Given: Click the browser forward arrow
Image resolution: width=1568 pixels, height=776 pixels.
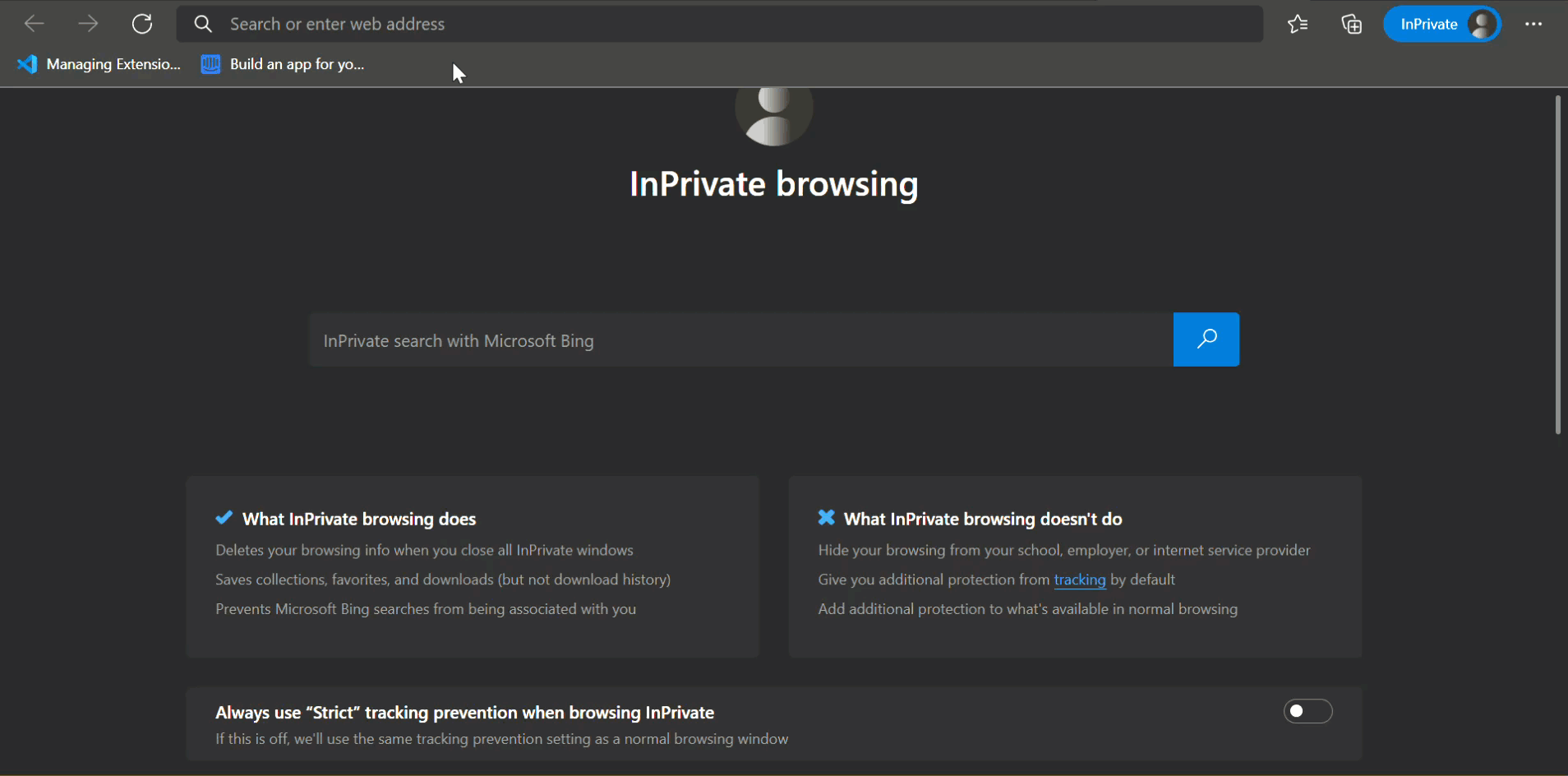Looking at the screenshot, I should [88, 24].
